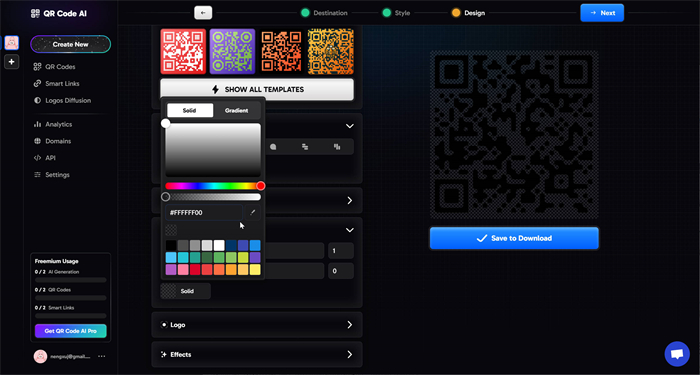Select the transparent checkered swatch under the hex field
This screenshot has height=375, width=700.
tap(171, 230)
